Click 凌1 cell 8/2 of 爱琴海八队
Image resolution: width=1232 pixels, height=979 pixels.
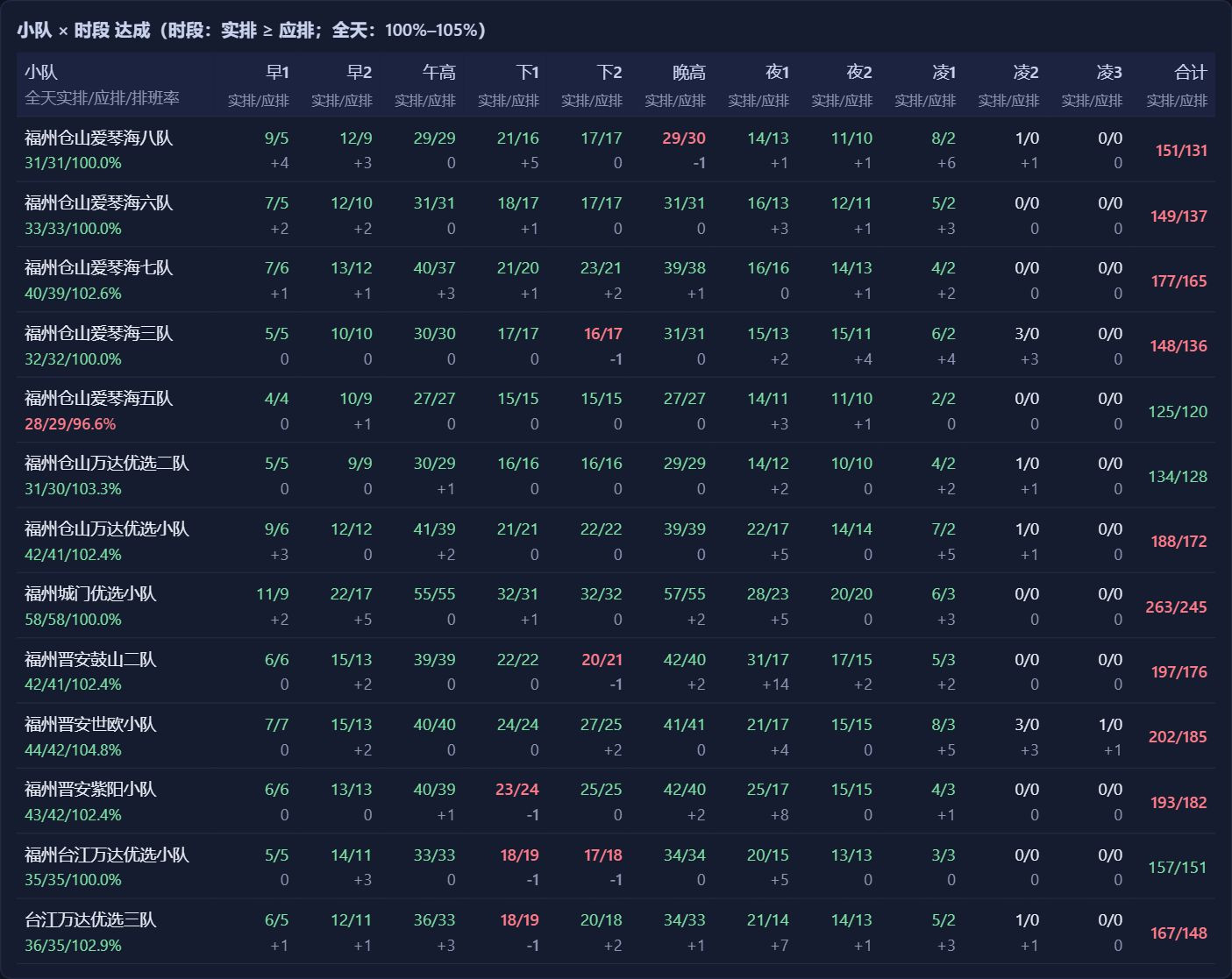tap(944, 138)
